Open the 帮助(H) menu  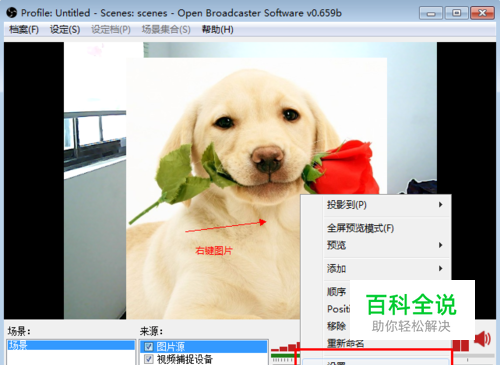218,30
